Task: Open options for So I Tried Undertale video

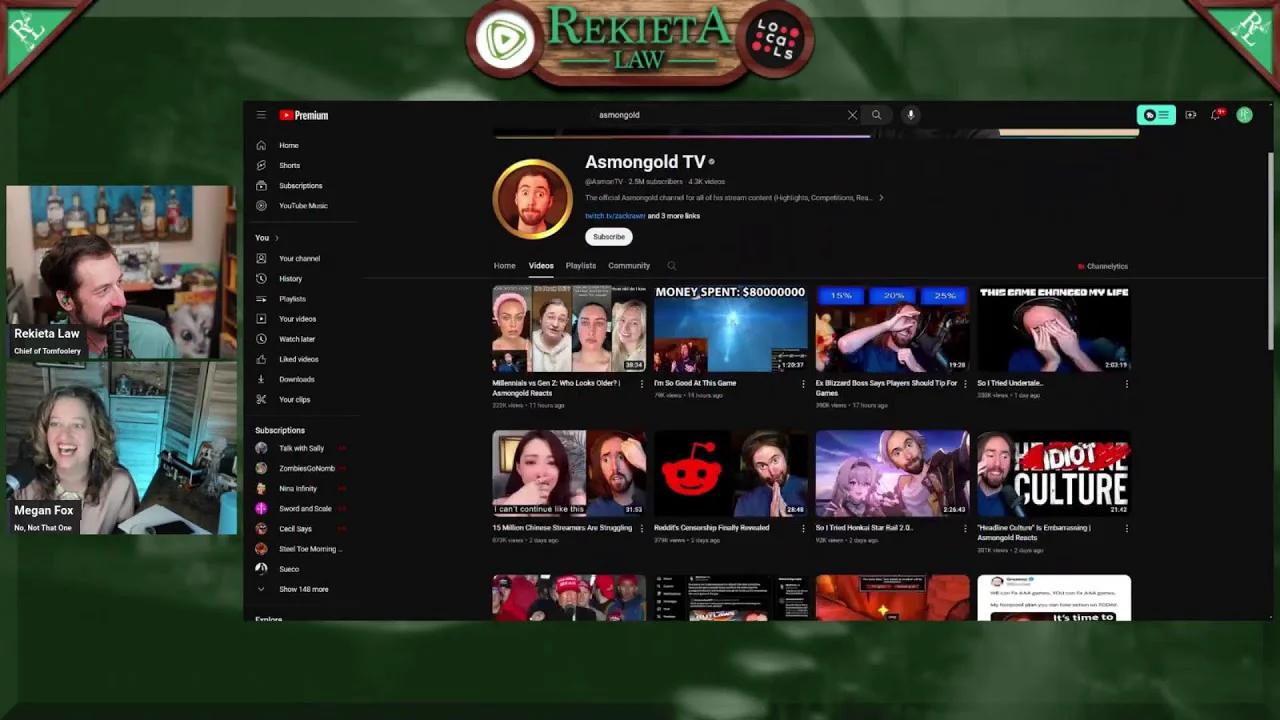Action: [x=1127, y=384]
